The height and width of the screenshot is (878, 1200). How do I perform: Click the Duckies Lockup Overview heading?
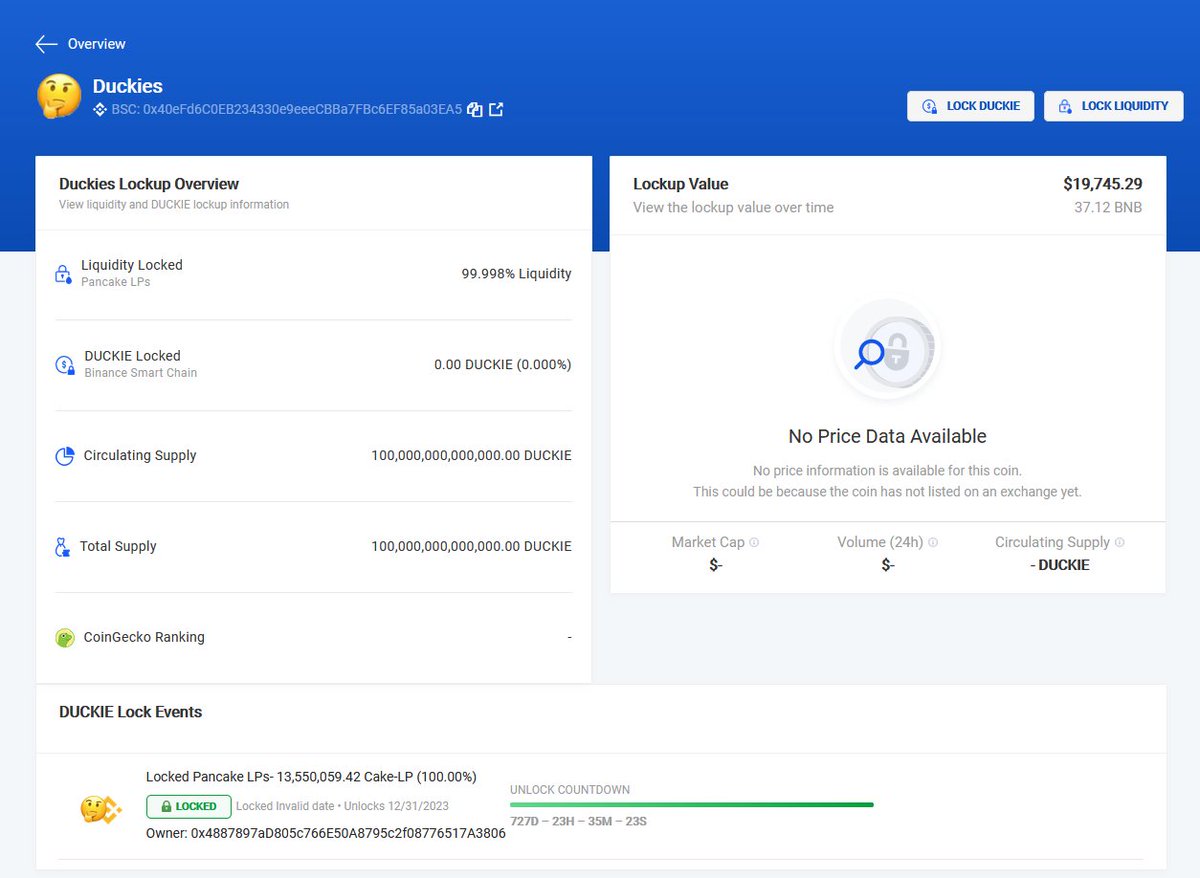149,184
